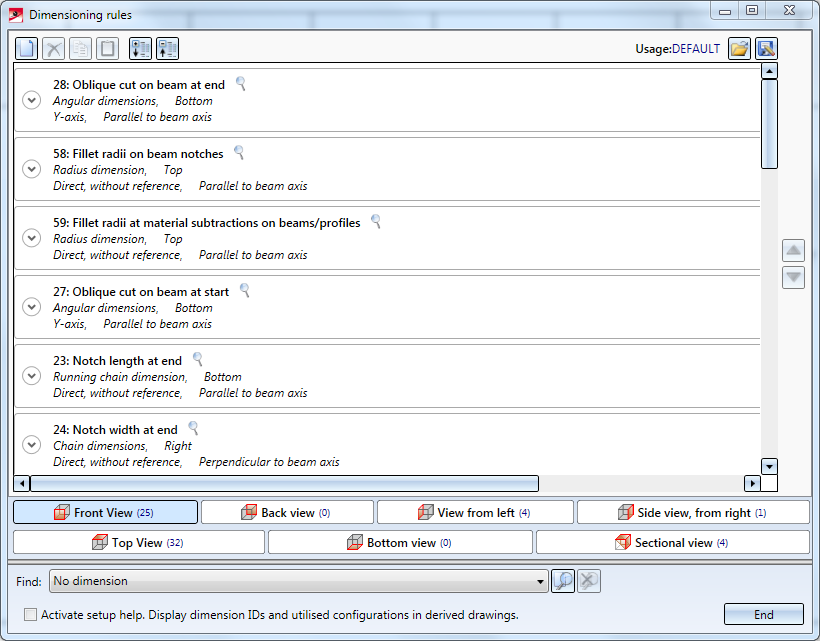Image resolution: width=820 pixels, height=641 pixels.
Task: Switch to the Bottom view tab
Action: [x=400, y=543]
